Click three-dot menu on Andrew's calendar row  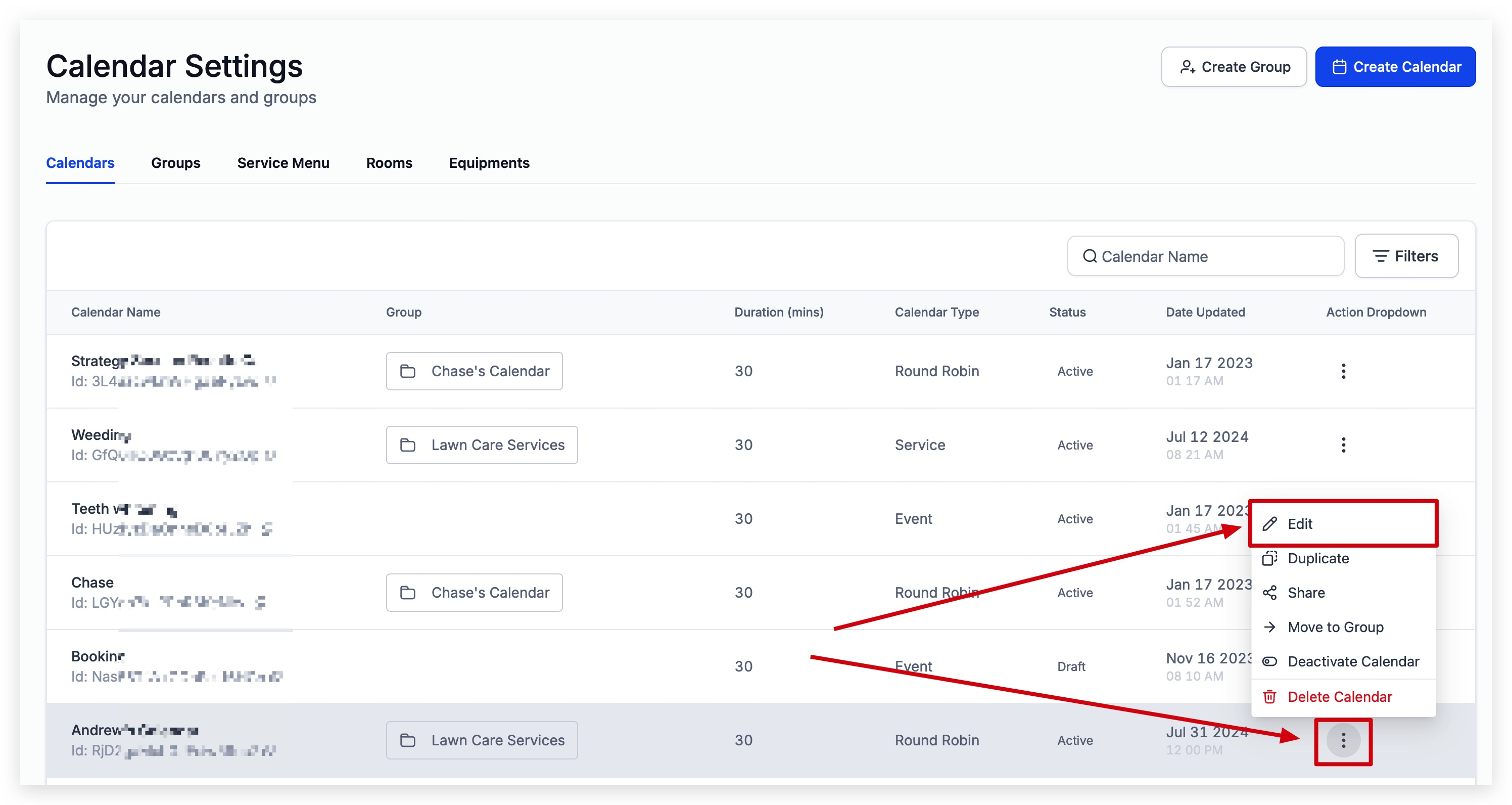1344,740
